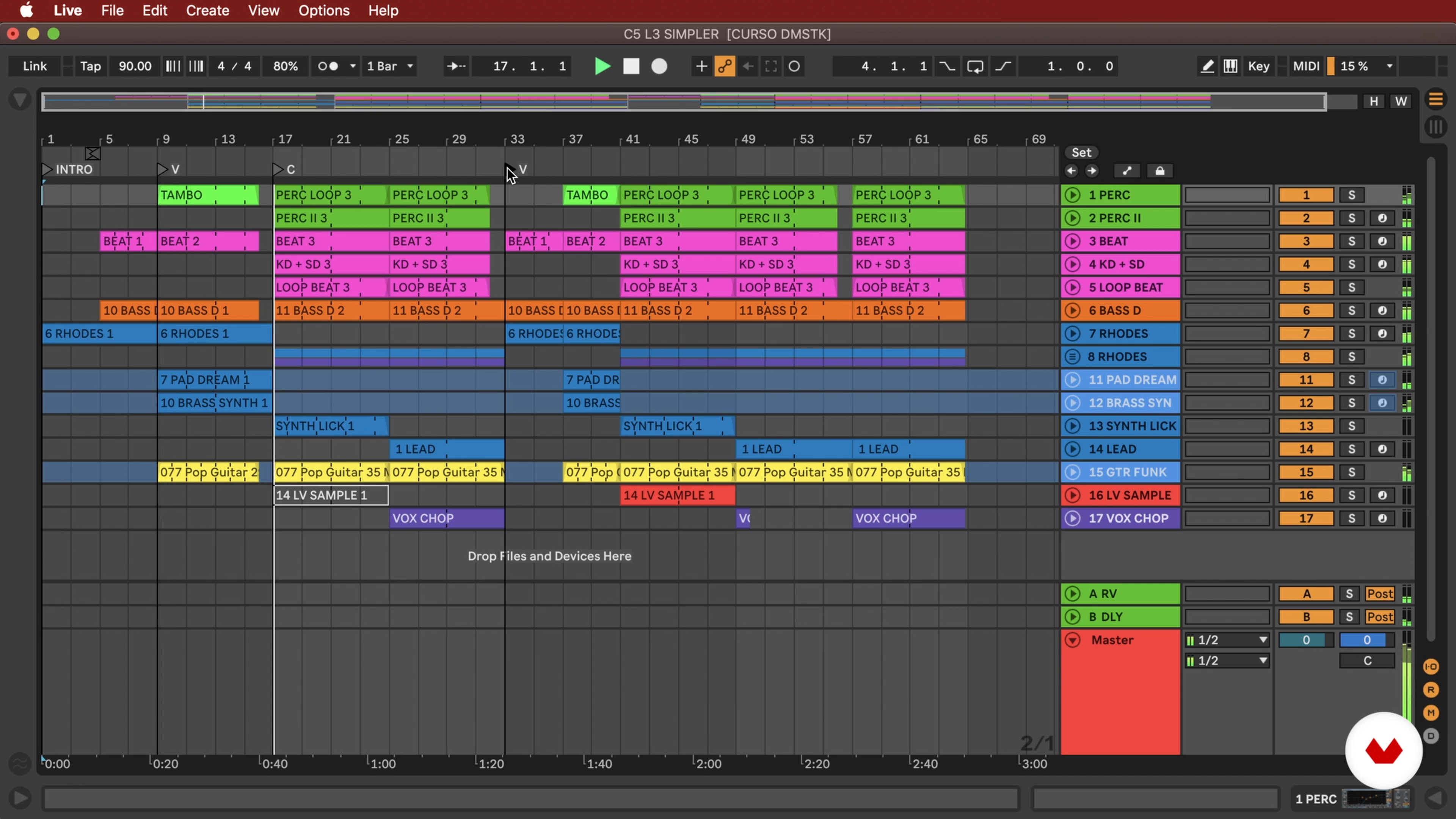This screenshot has height=819, width=1456.
Task: Solo the 3 BEAT track
Action: point(1351,242)
